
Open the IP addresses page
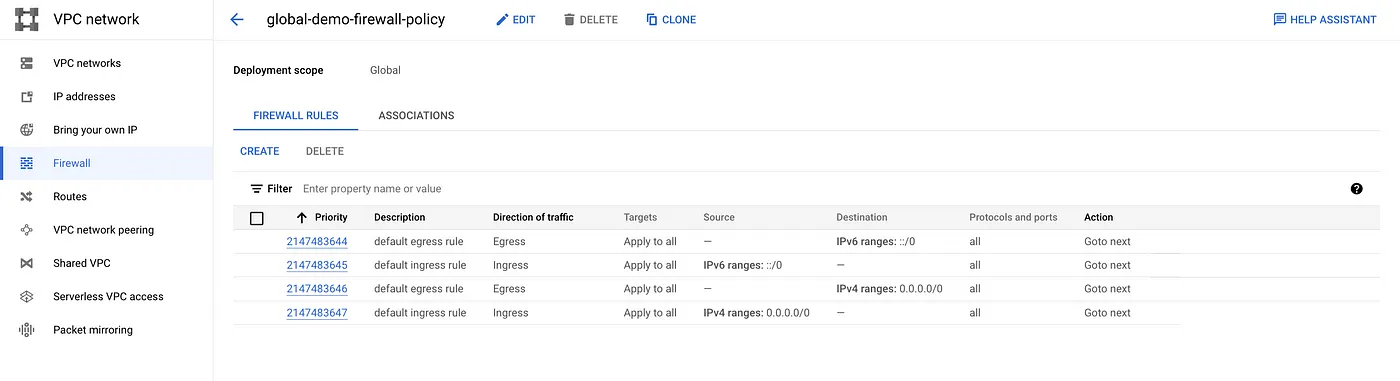(84, 97)
